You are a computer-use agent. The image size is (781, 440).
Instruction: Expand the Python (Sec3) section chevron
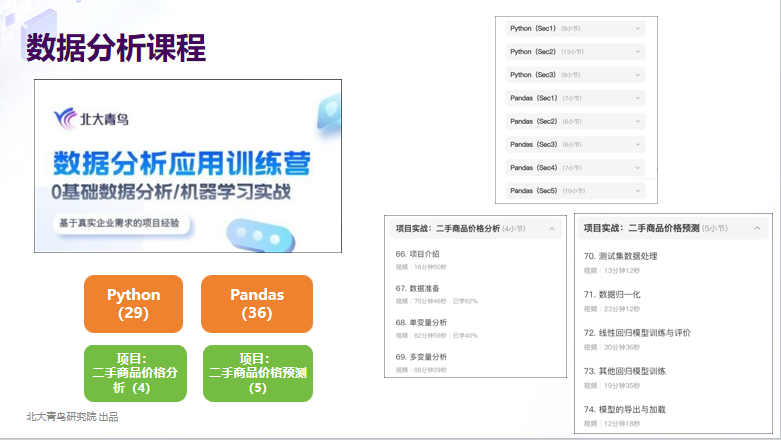point(638,75)
